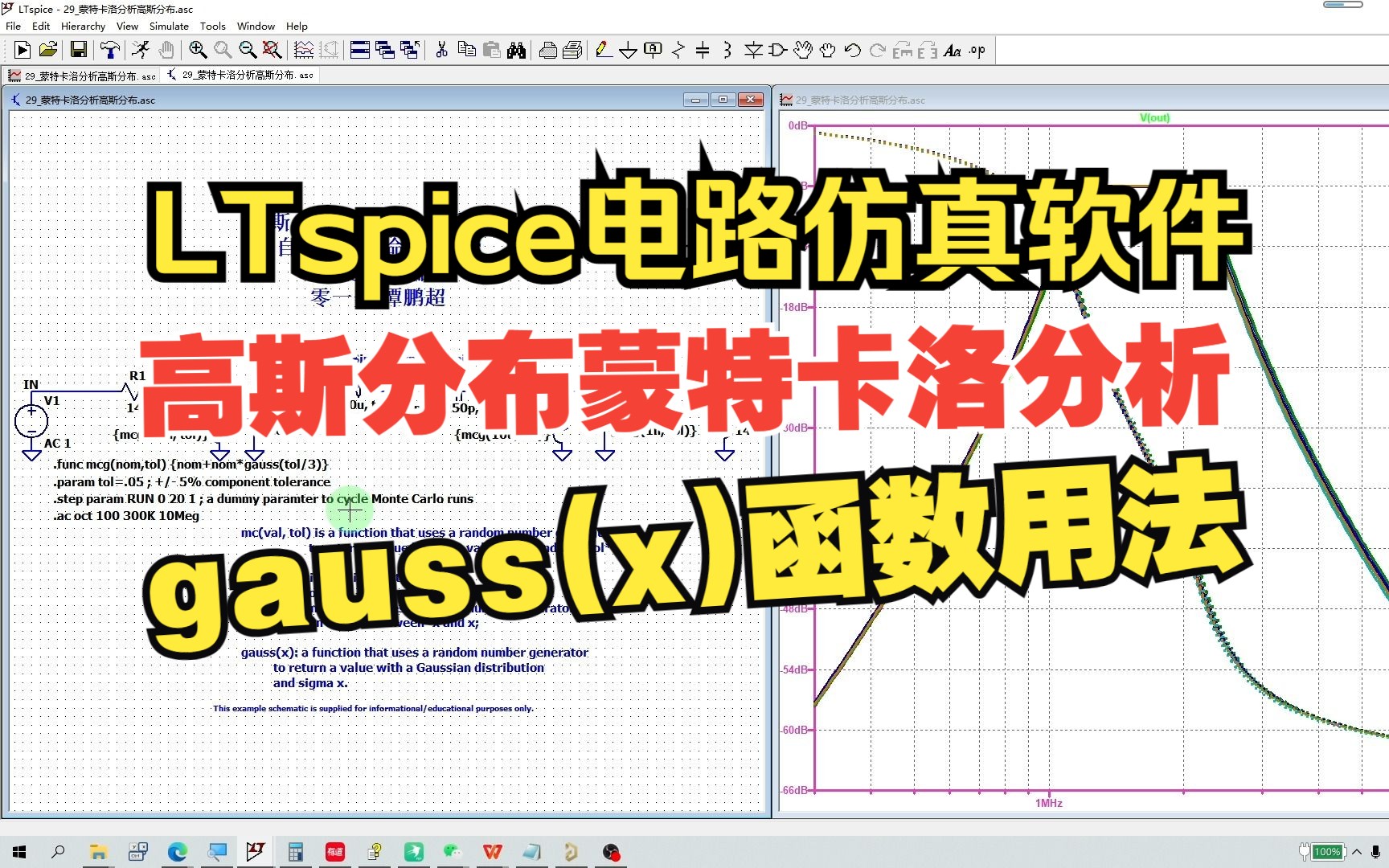1389x868 pixels.
Task: Open WeChat from the taskbar
Action: (x=453, y=852)
